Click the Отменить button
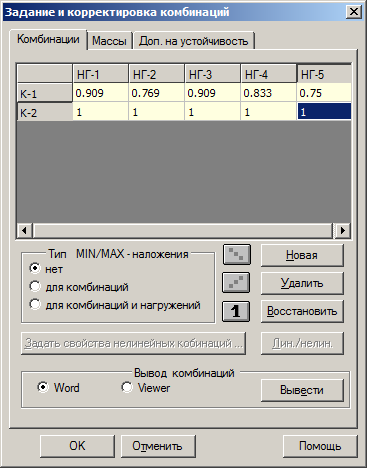Image resolution: width=367 pixels, height=468 pixels. 158,446
